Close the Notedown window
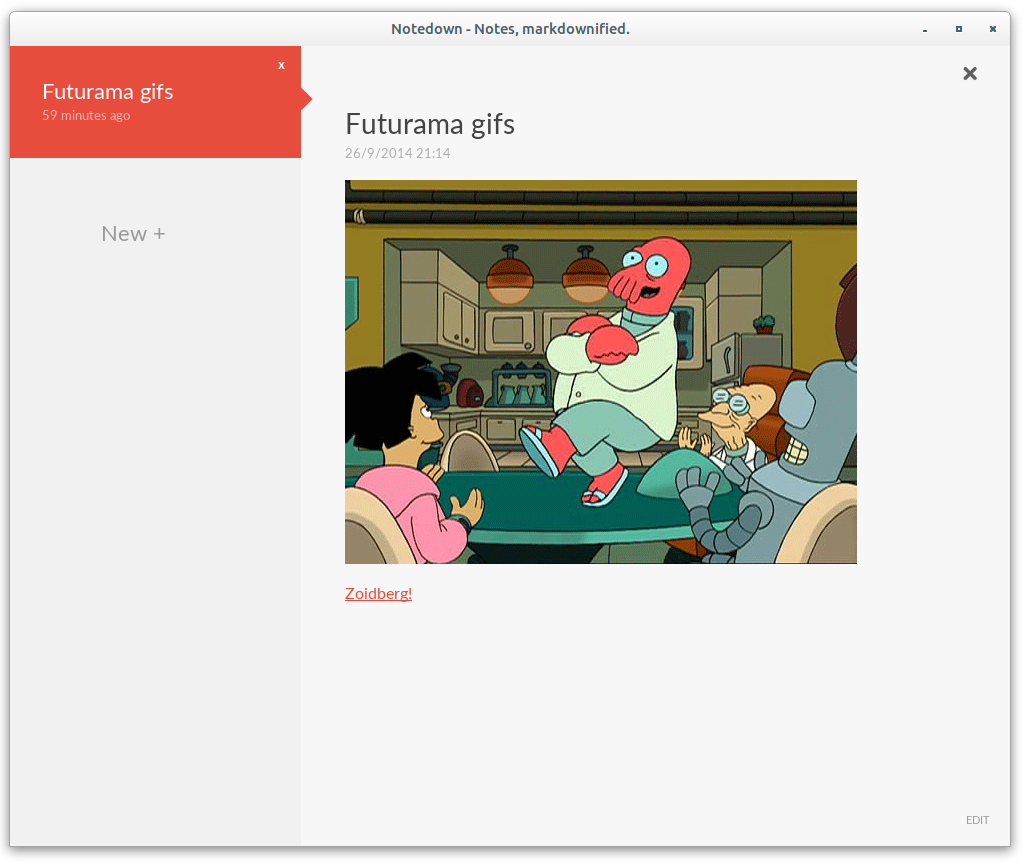Viewport: 1024px width, 862px height. (993, 29)
